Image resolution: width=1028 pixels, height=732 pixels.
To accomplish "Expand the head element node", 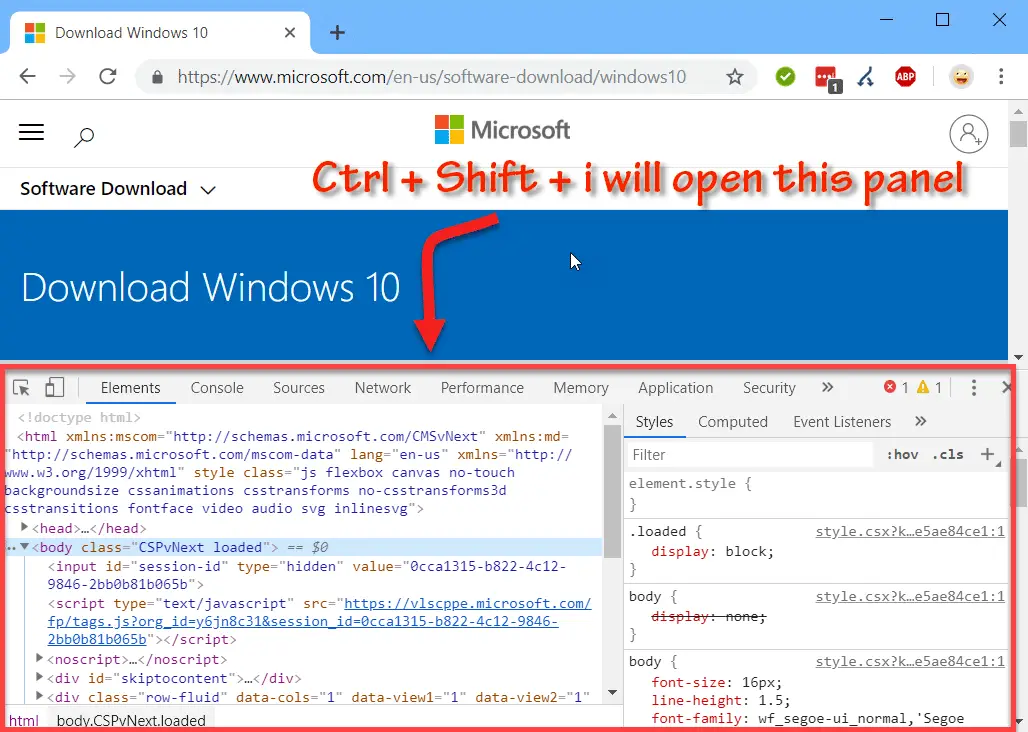I will [x=24, y=527].
